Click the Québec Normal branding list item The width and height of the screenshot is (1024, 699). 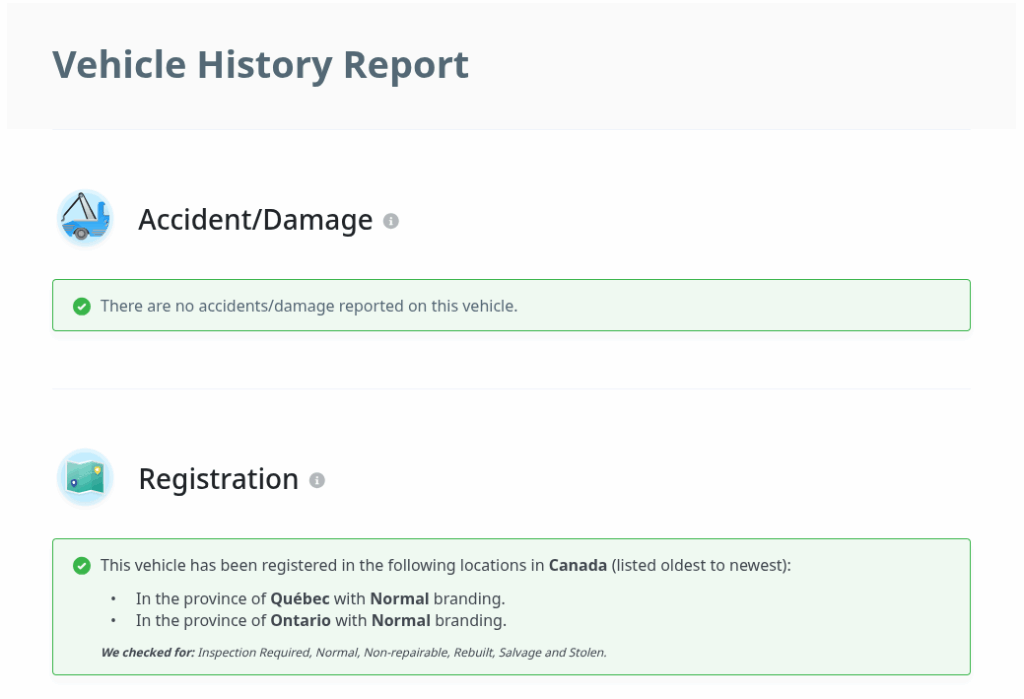click(x=320, y=599)
